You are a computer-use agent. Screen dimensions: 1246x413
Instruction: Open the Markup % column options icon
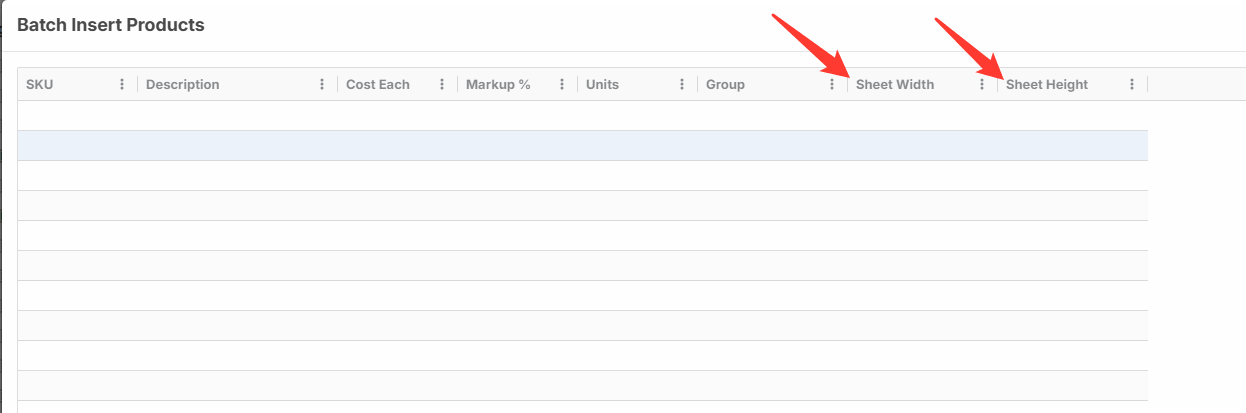coord(562,85)
